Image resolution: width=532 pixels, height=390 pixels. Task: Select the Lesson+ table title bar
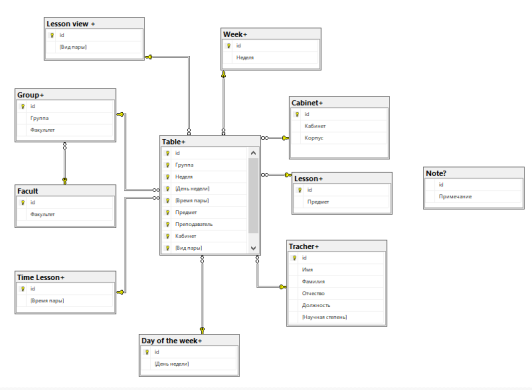(x=342, y=179)
